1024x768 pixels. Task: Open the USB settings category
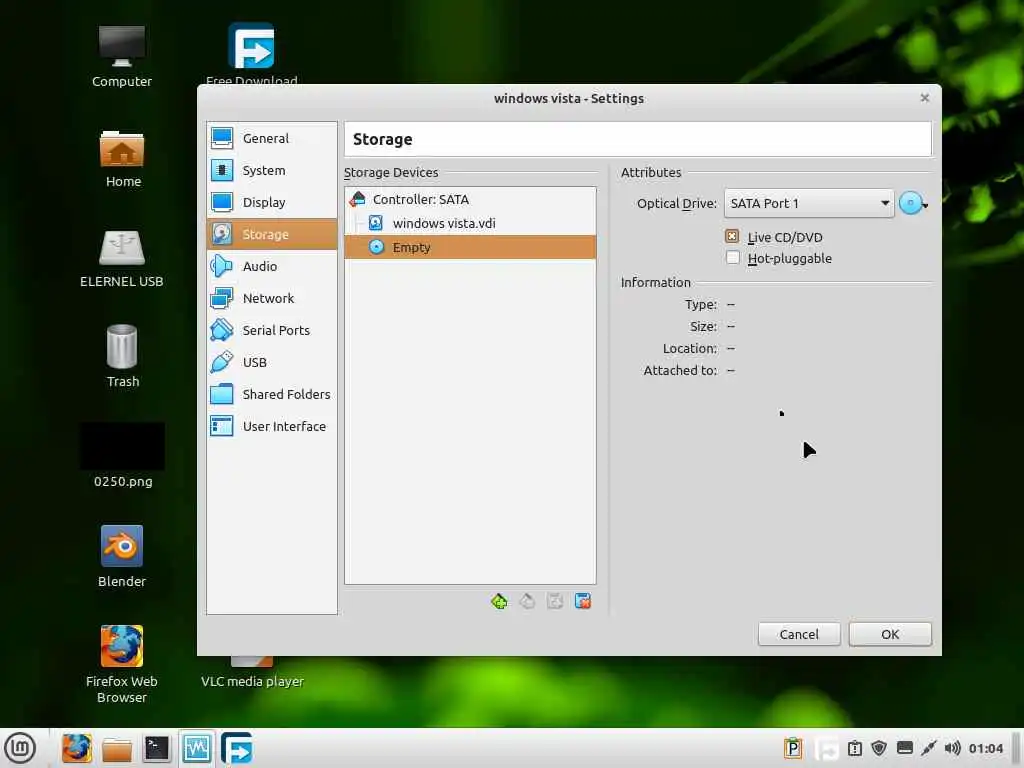(x=272, y=362)
